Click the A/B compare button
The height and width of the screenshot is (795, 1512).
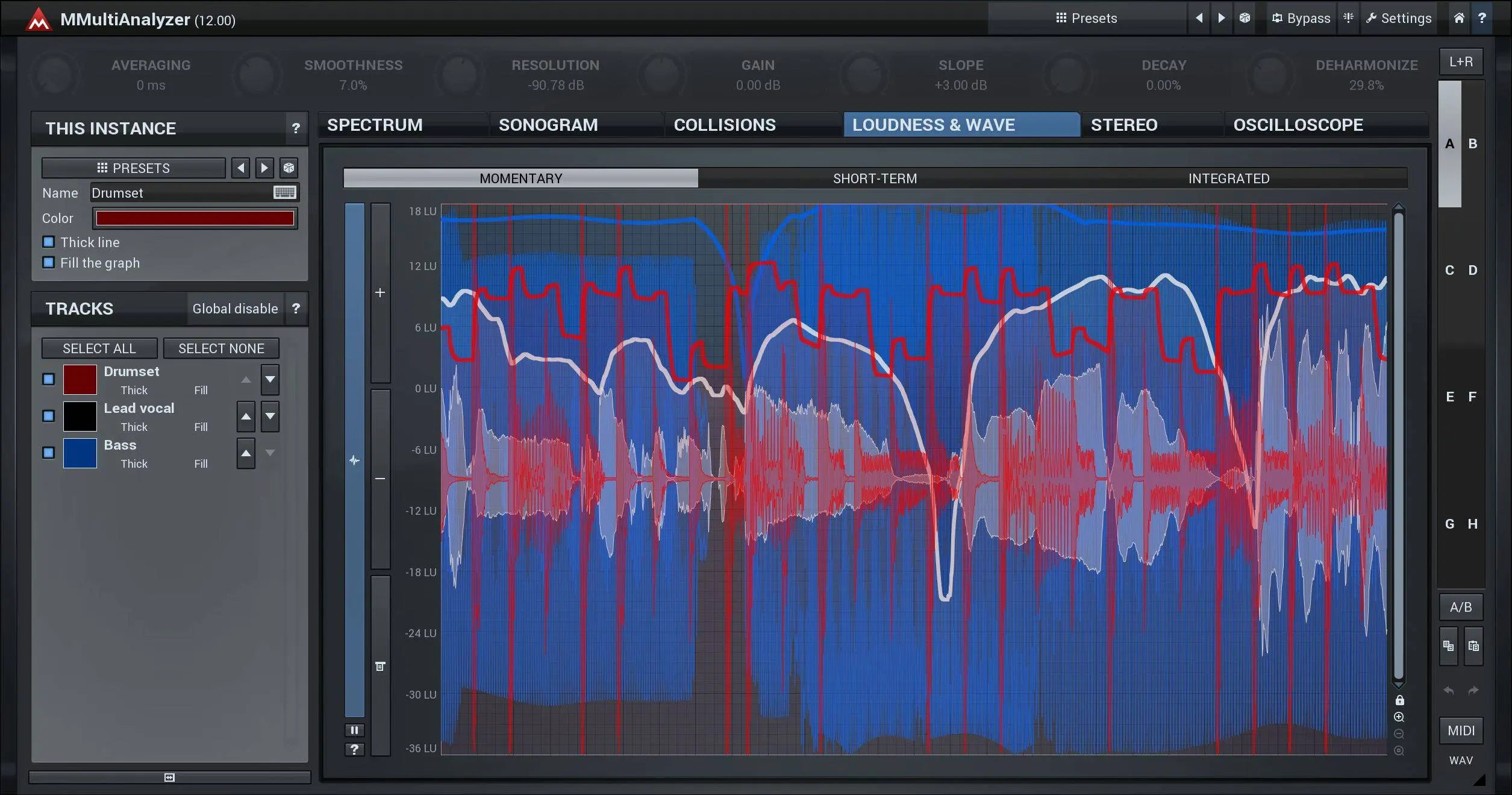tap(1461, 607)
